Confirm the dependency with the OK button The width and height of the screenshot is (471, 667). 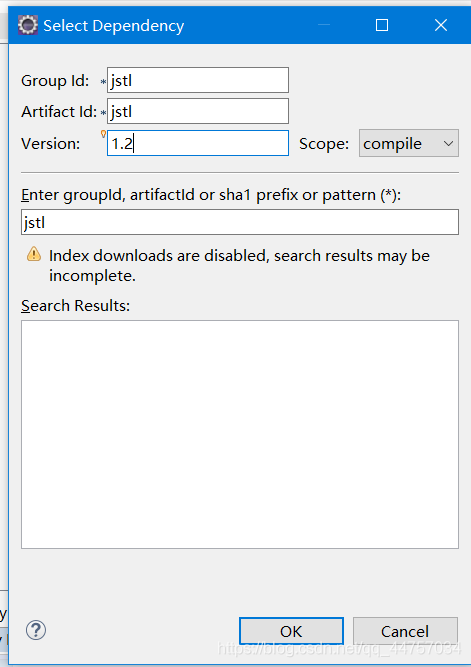tap(291, 631)
